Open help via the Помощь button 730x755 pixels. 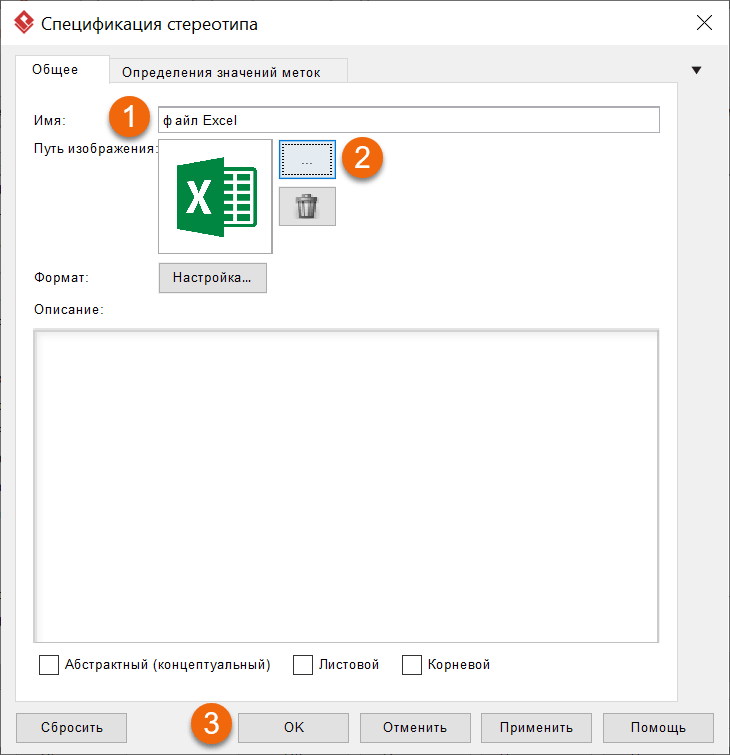pos(658,727)
